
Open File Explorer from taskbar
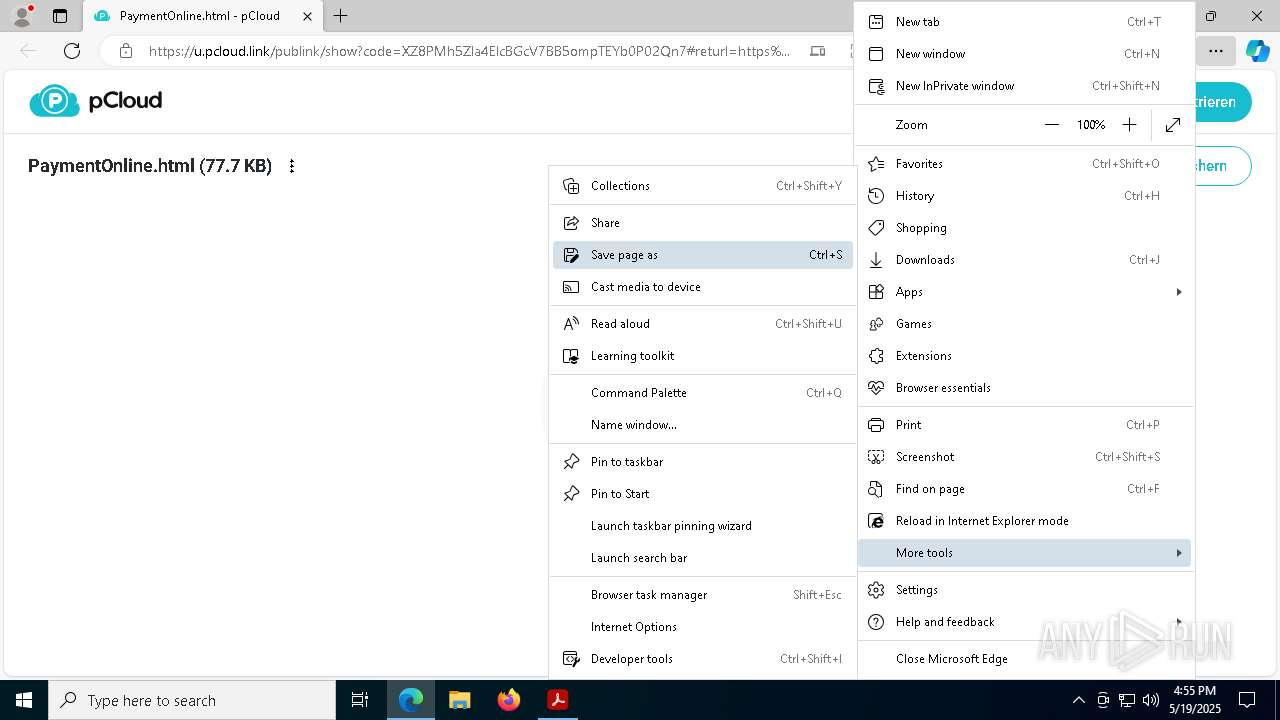pos(459,700)
